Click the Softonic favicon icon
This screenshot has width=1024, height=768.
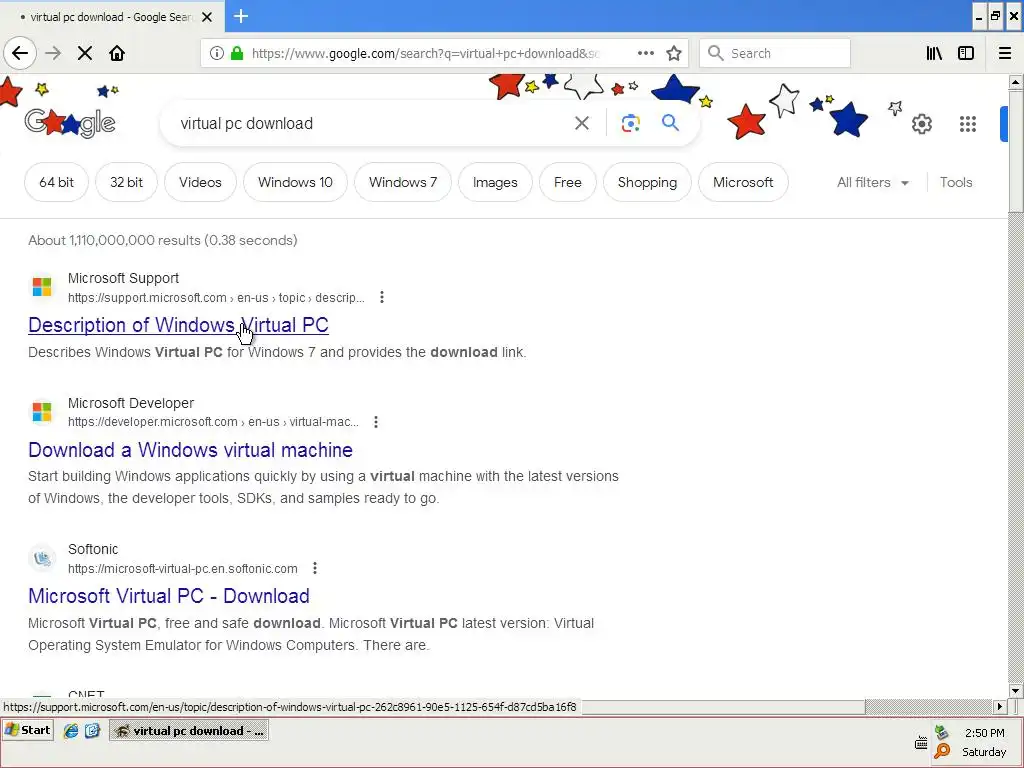42,558
